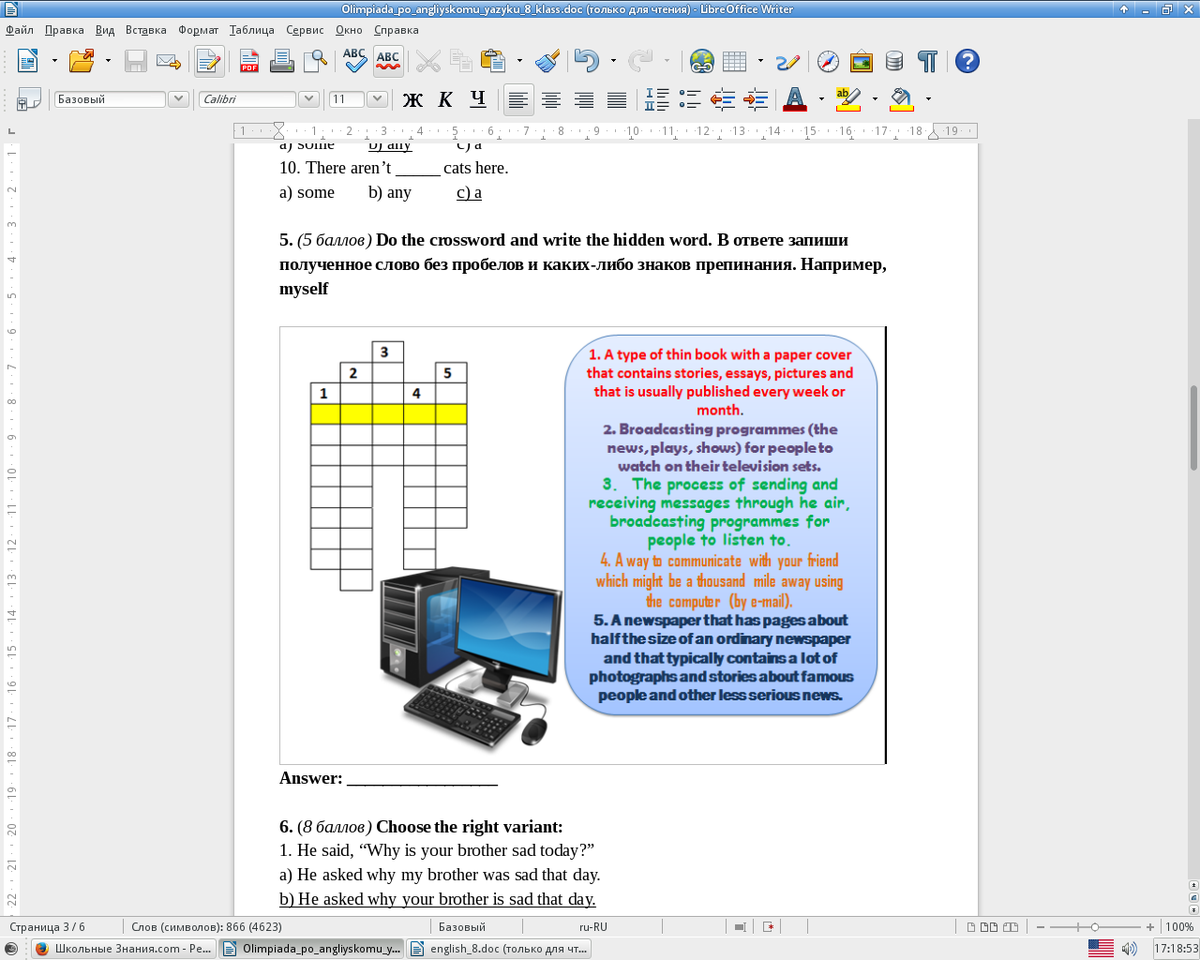The image size is (1200, 960).
Task: Open highlighting color dropdown arrow
Action: [x=875, y=99]
